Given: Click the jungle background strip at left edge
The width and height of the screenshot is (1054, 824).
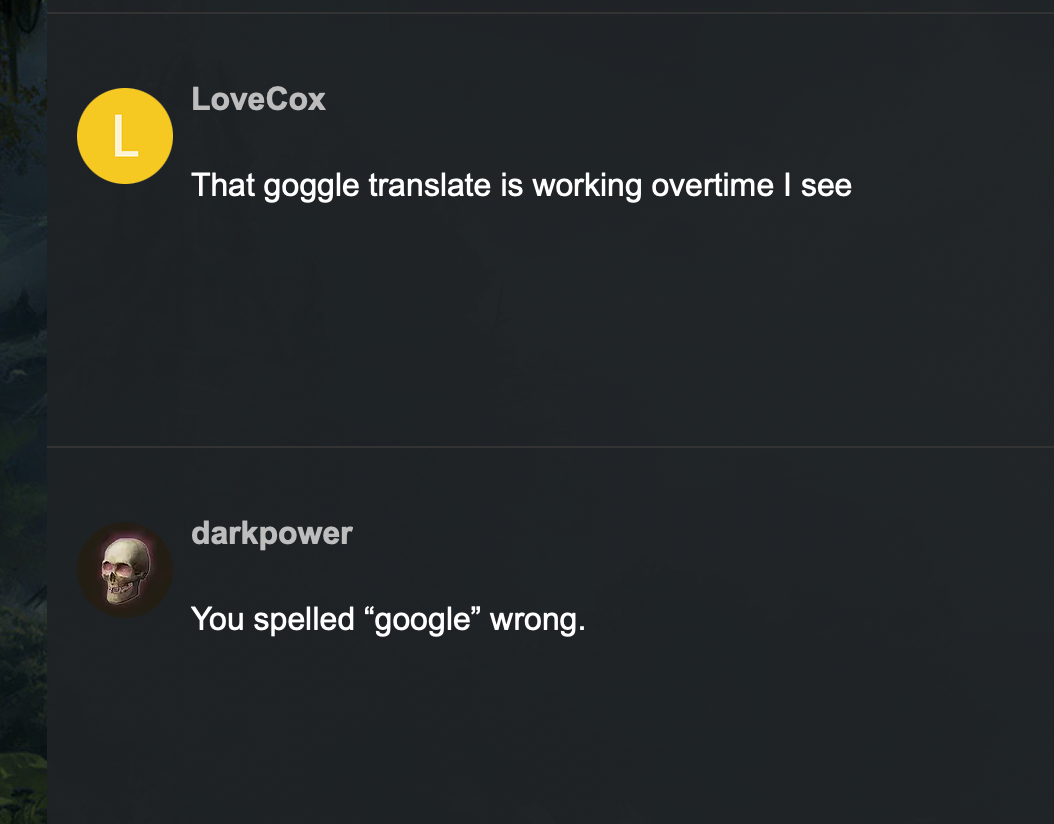Looking at the screenshot, I should (22, 400).
